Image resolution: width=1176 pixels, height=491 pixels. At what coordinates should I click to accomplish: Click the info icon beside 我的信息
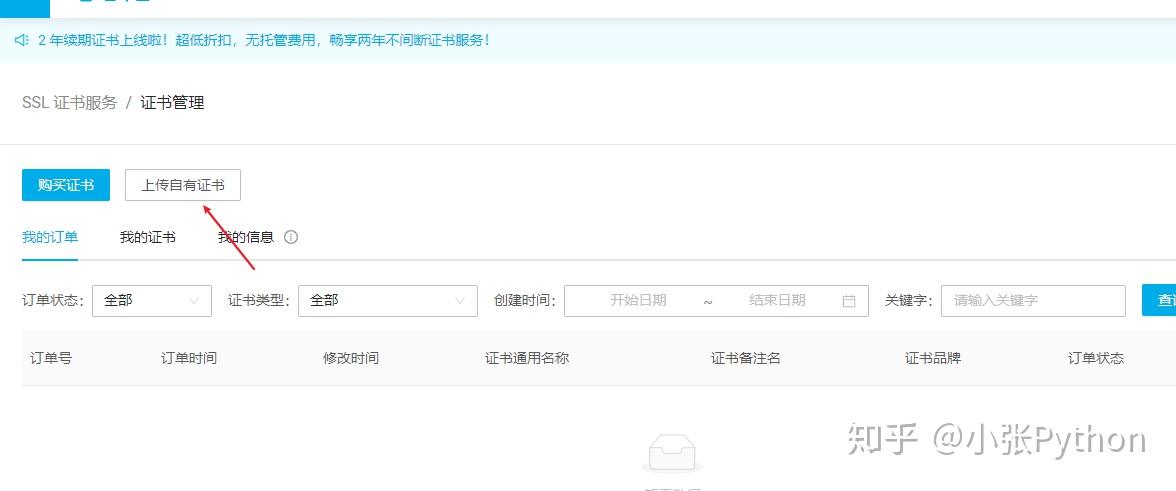(x=291, y=238)
